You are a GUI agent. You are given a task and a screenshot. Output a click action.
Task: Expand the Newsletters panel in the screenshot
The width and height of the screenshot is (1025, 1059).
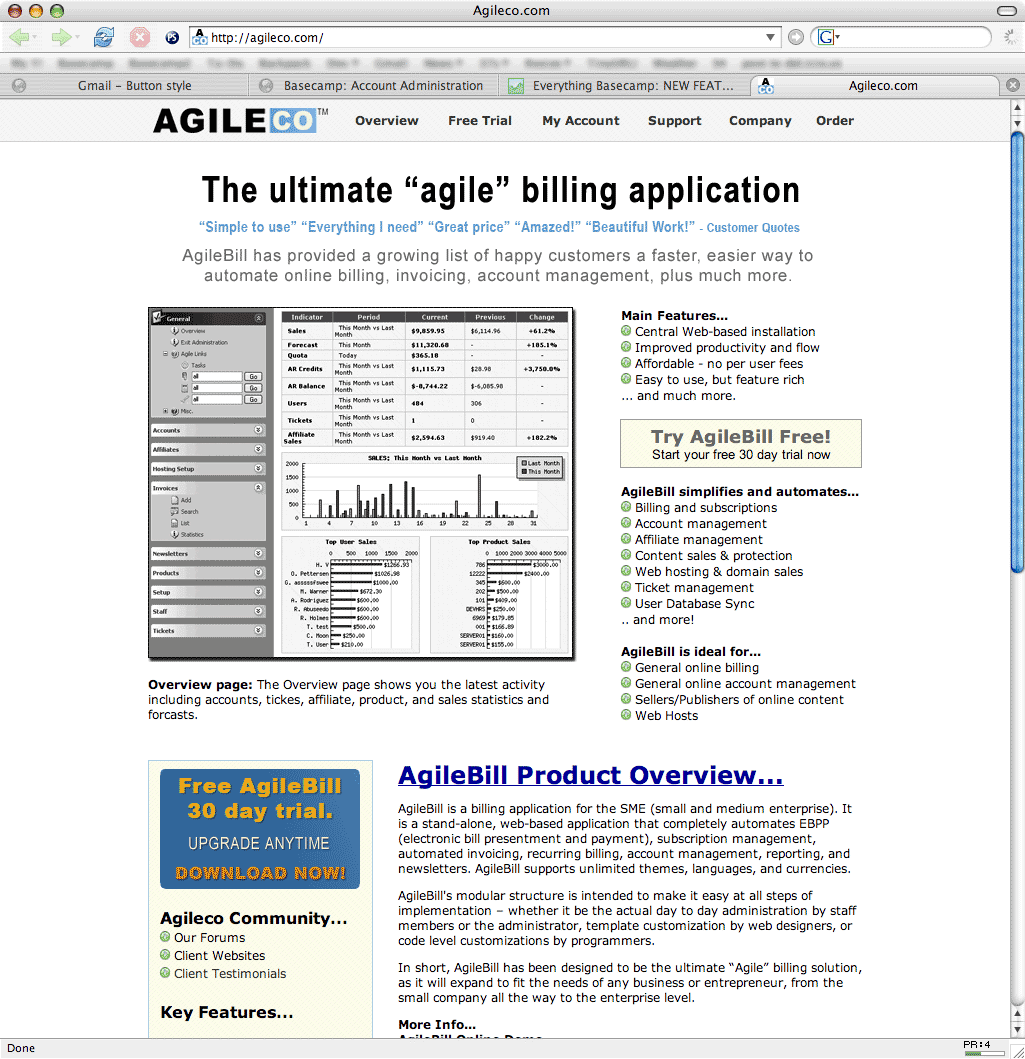[259, 553]
